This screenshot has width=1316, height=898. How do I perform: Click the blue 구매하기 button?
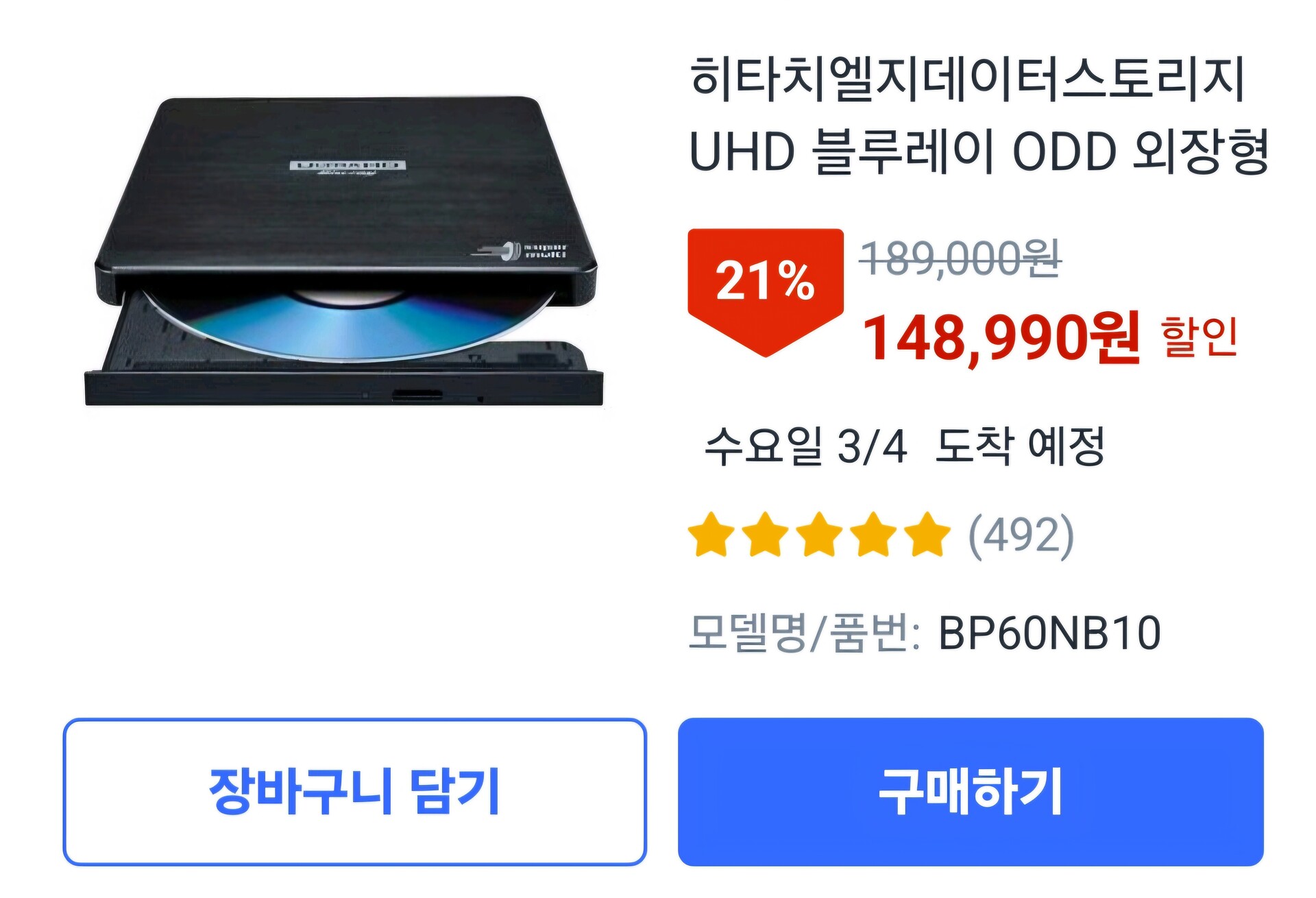[x=971, y=792]
